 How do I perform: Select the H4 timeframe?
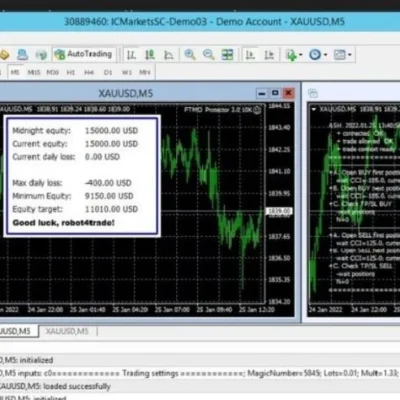[89, 72]
